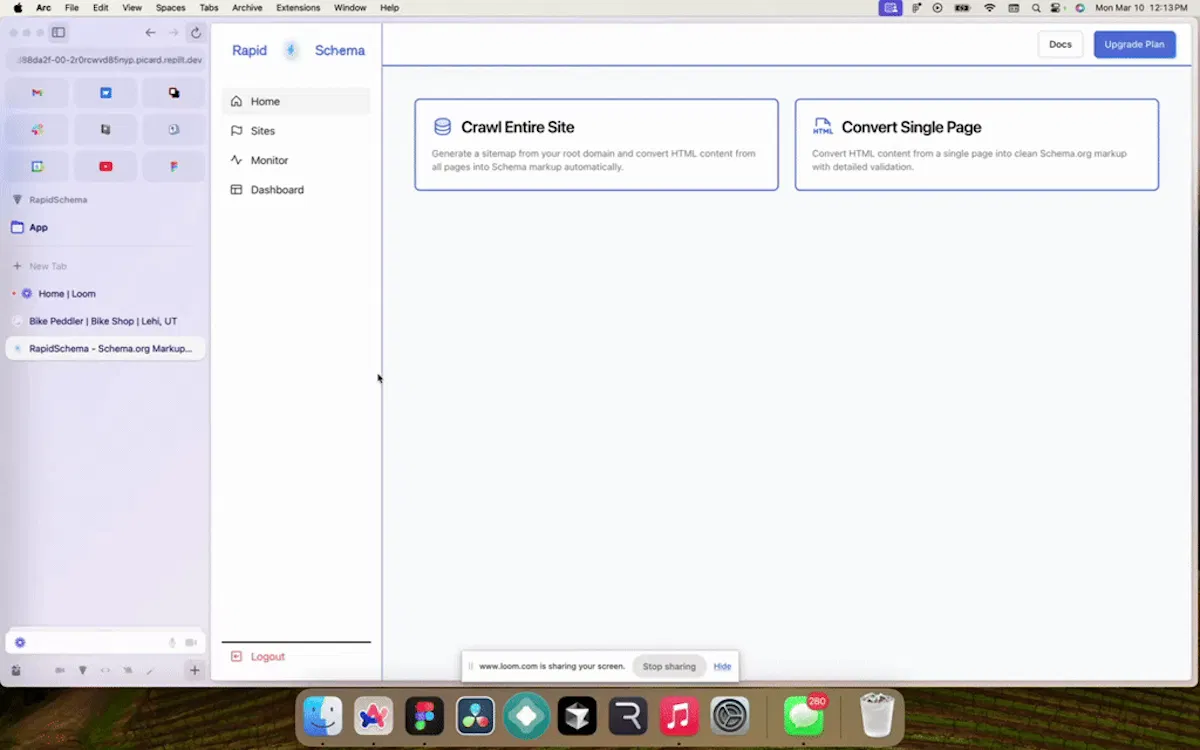The height and width of the screenshot is (750, 1200).
Task: Click the Hide link in sharing bar
Action: 722,666
